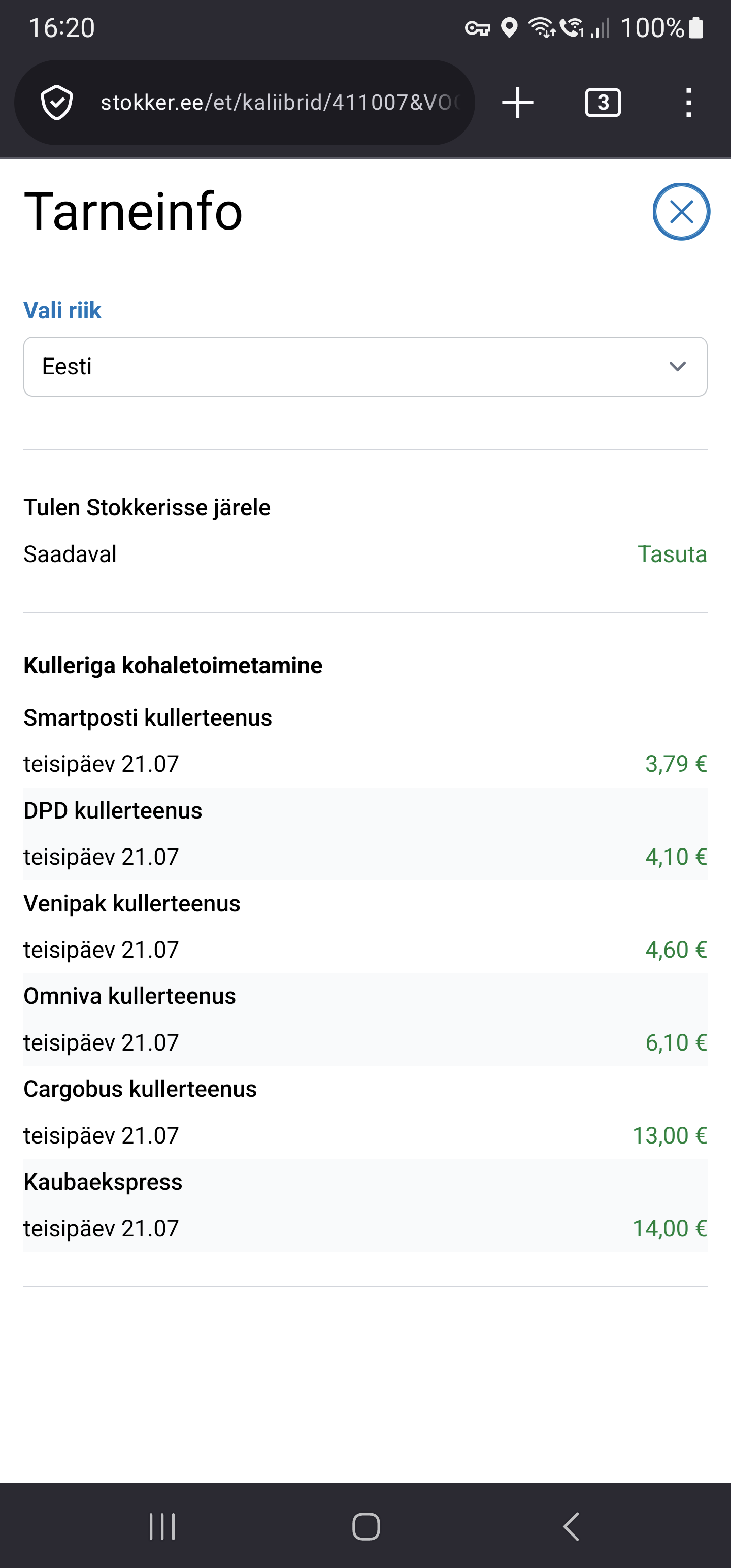This screenshot has height=1568, width=731.
Task: Expand the Vali riik country dropdown
Action: click(x=365, y=367)
